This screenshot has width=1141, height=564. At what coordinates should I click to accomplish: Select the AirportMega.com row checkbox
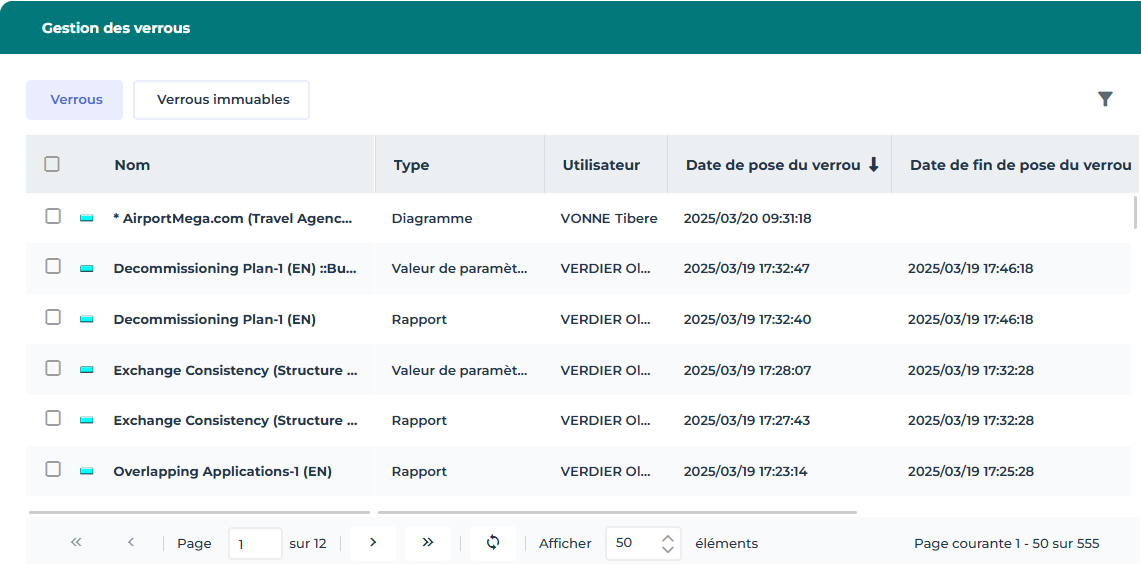pyautogui.click(x=53, y=216)
